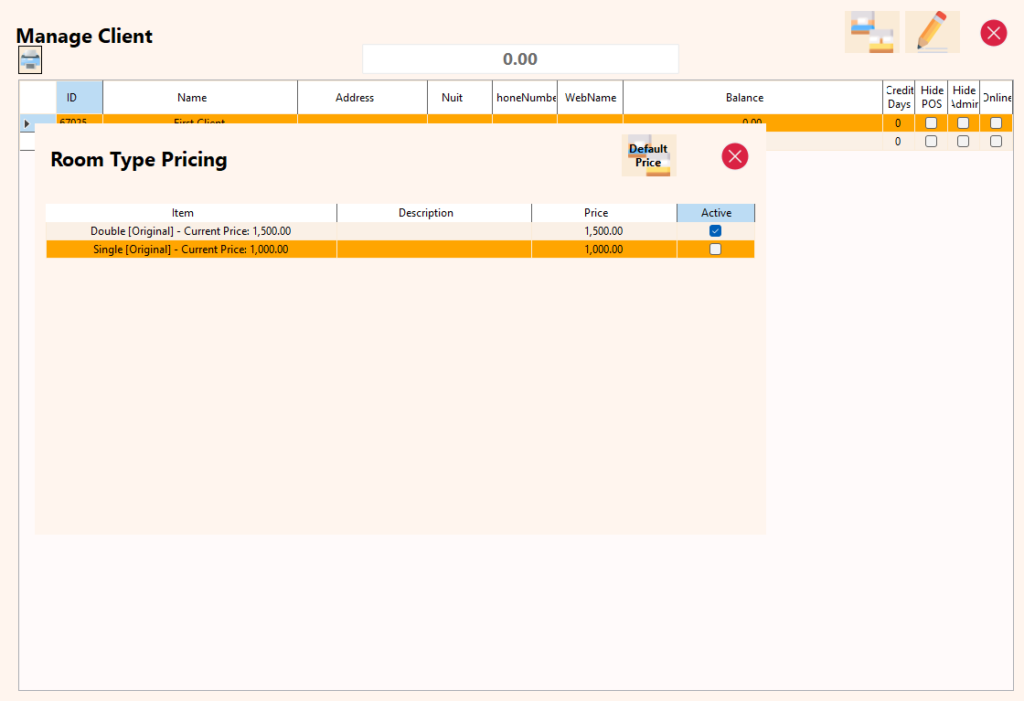Viewport: 1024px width, 701px height.
Task: Close the Manage Client window
Action: tap(993, 33)
